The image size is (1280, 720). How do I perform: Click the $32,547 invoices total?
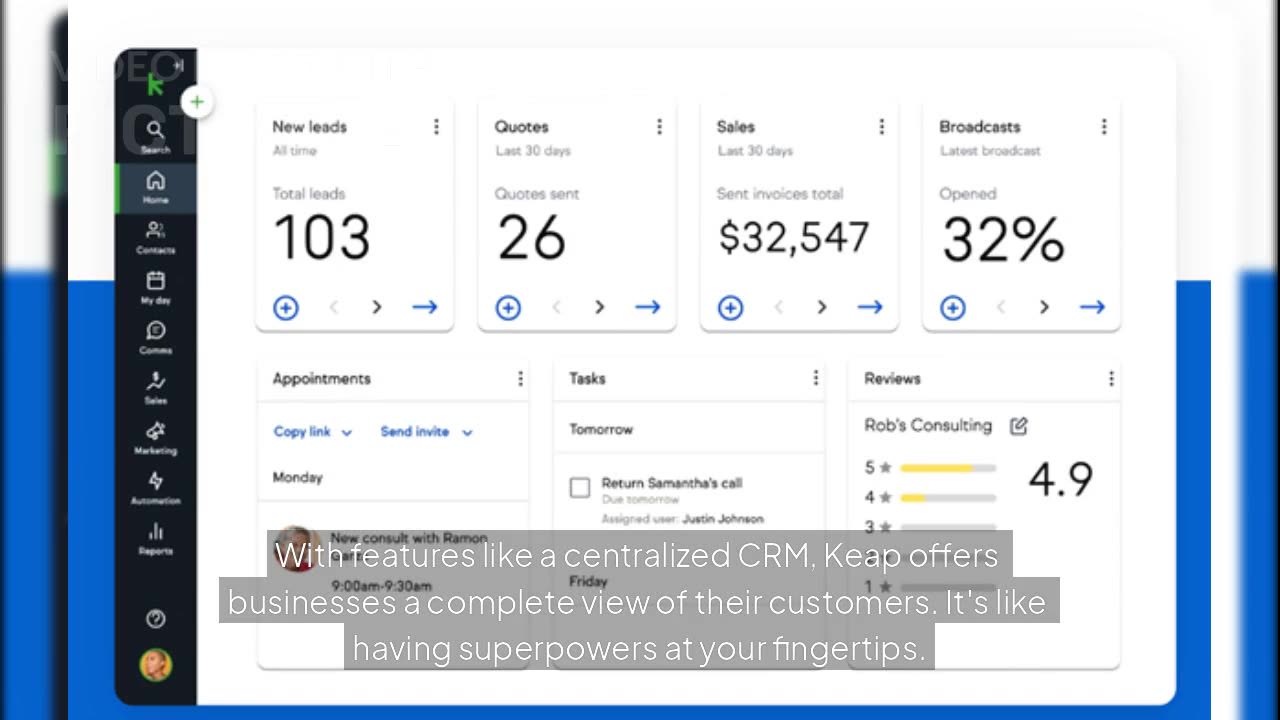(x=794, y=237)
